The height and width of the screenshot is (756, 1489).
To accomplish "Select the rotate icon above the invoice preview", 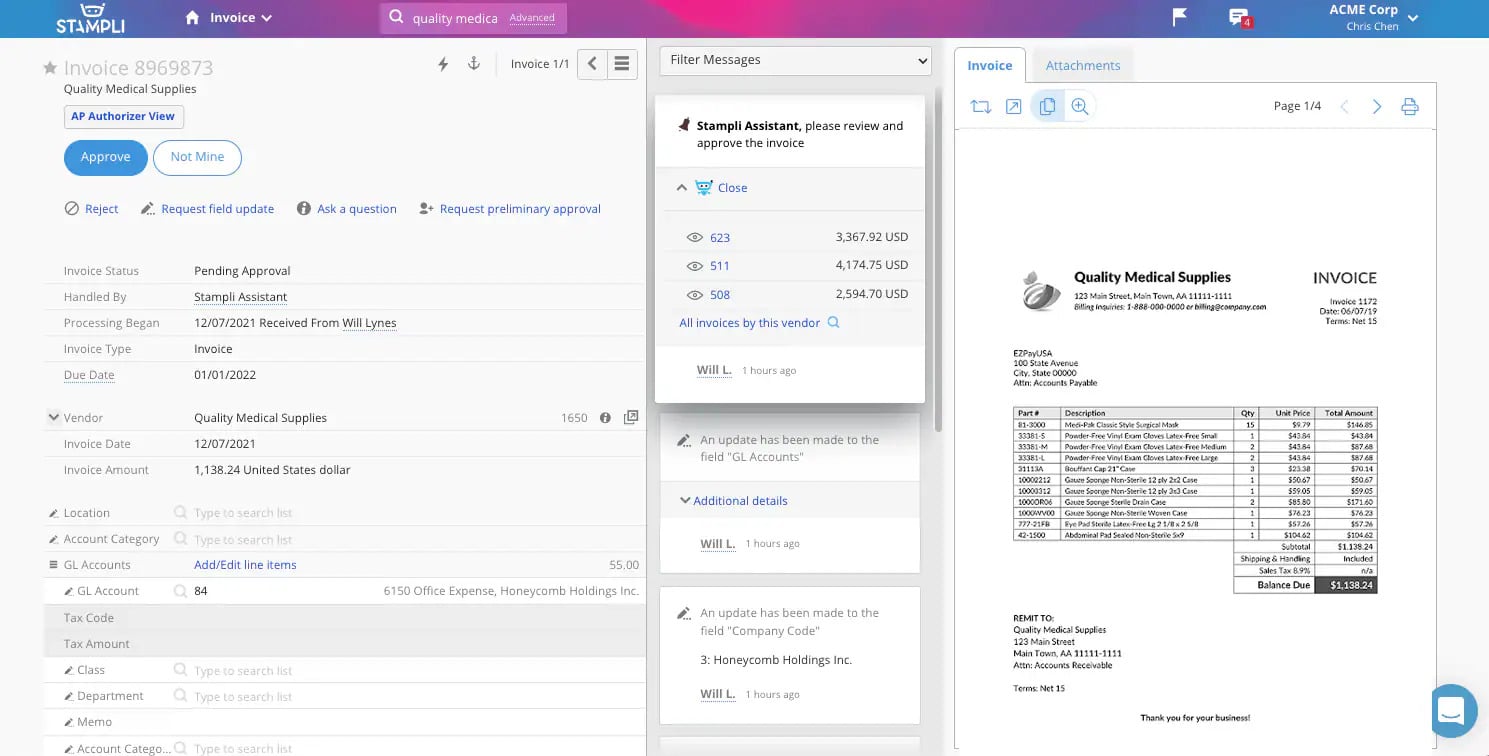I will pyautogui.click(x=981, y=105).
